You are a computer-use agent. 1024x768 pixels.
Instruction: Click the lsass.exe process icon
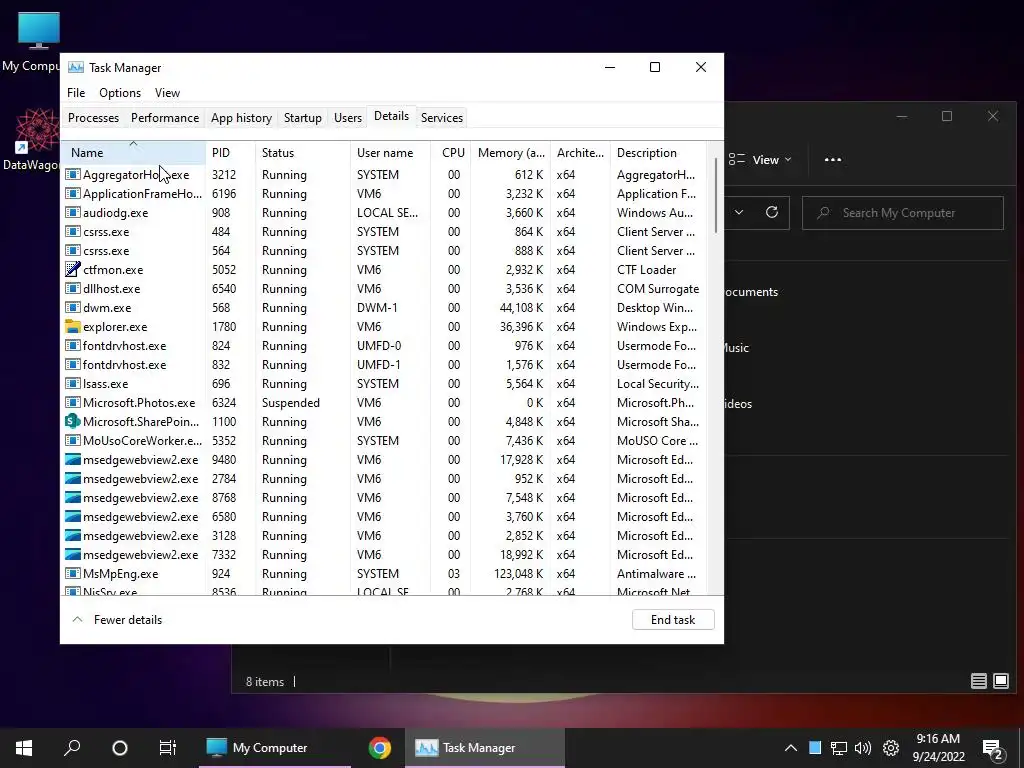72,384
